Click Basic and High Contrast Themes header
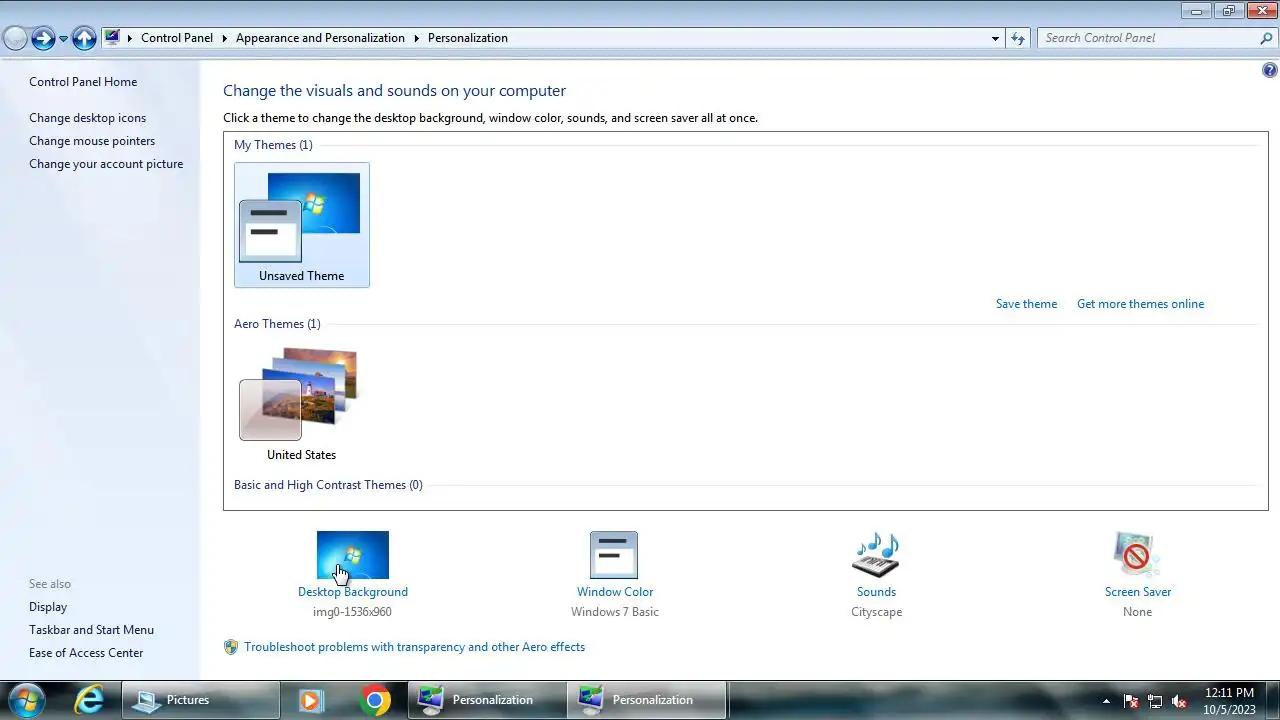The width and height of the screenshot is (1280, 720). coord(328,485)
